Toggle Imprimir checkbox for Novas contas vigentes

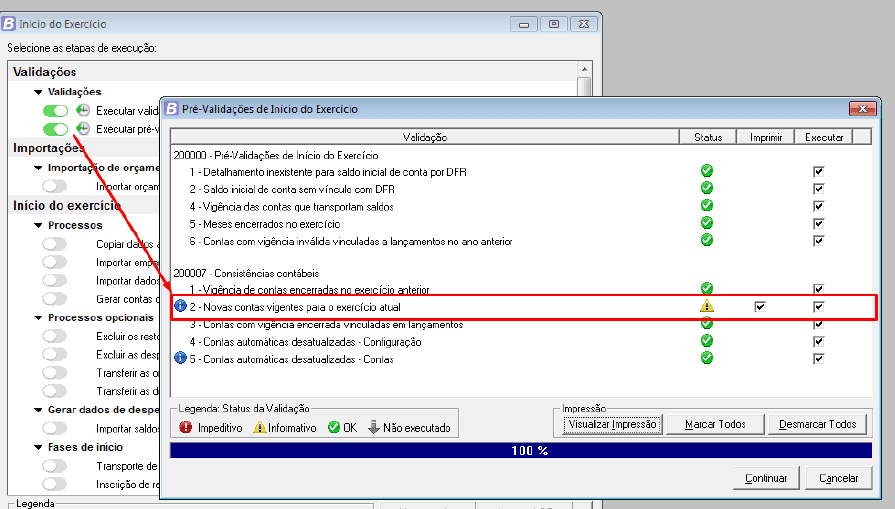point(760,307)
